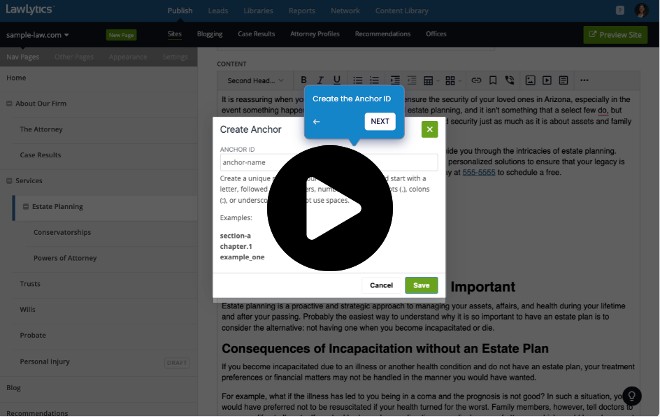Click NEXT in the anchor tooltip
Viewport: 660px width, 417px height.
(x=380, y=121)
